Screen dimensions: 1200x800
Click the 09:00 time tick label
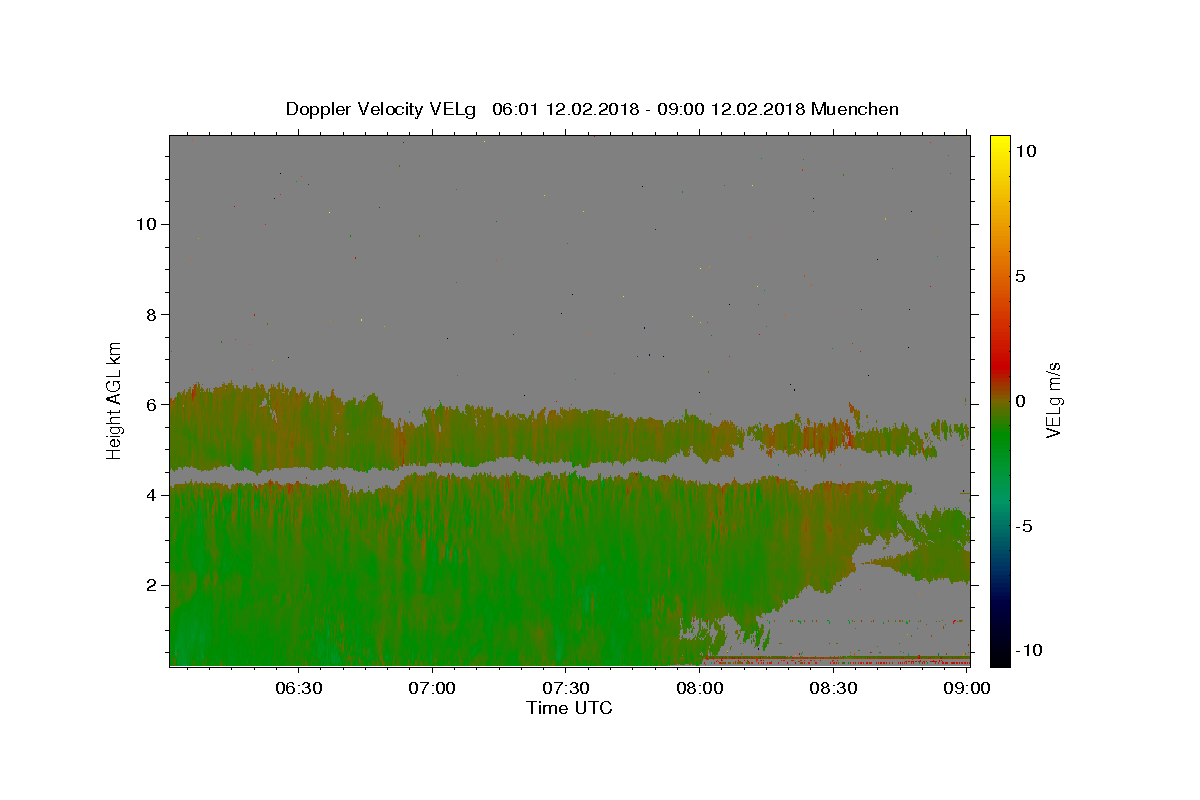(x=967, y=688)
